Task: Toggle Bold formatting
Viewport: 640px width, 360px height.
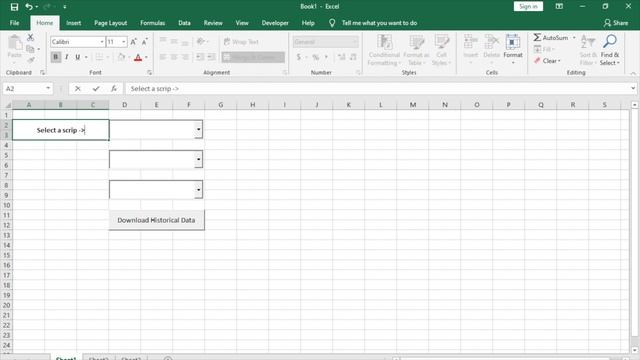Action: point(56,57)
